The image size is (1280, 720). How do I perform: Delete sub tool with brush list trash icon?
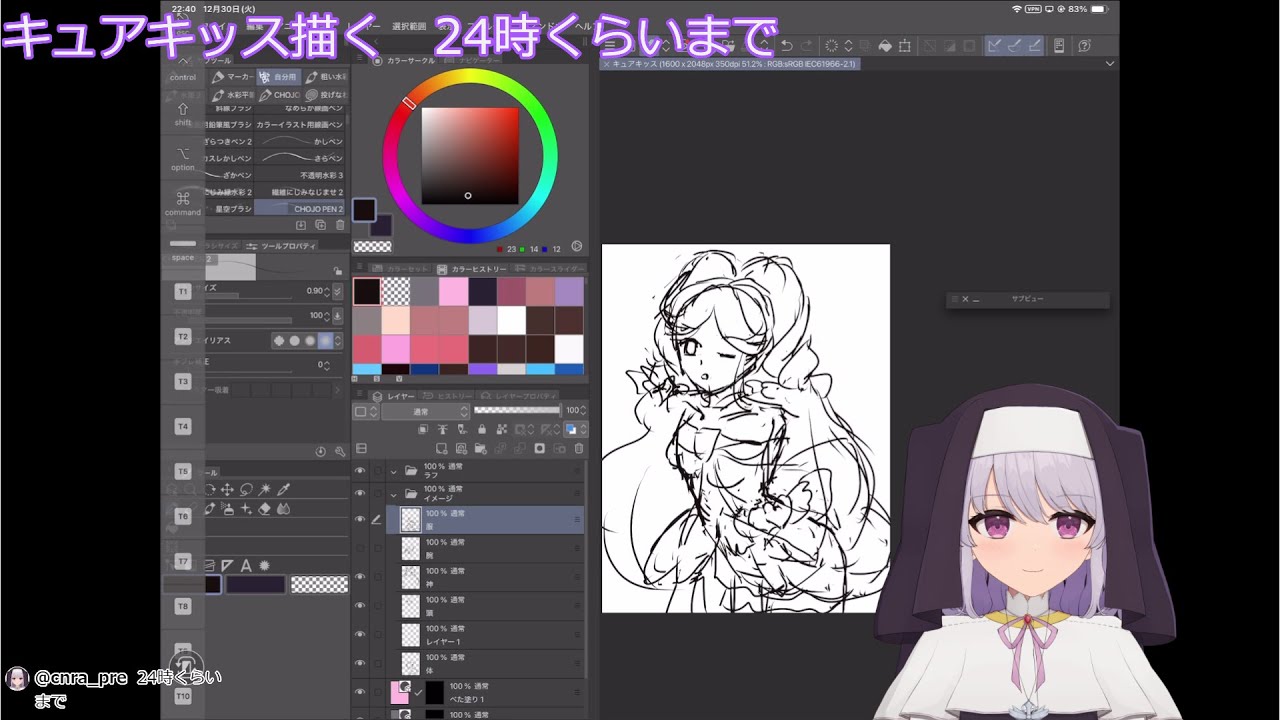click(x=340, y=225)
